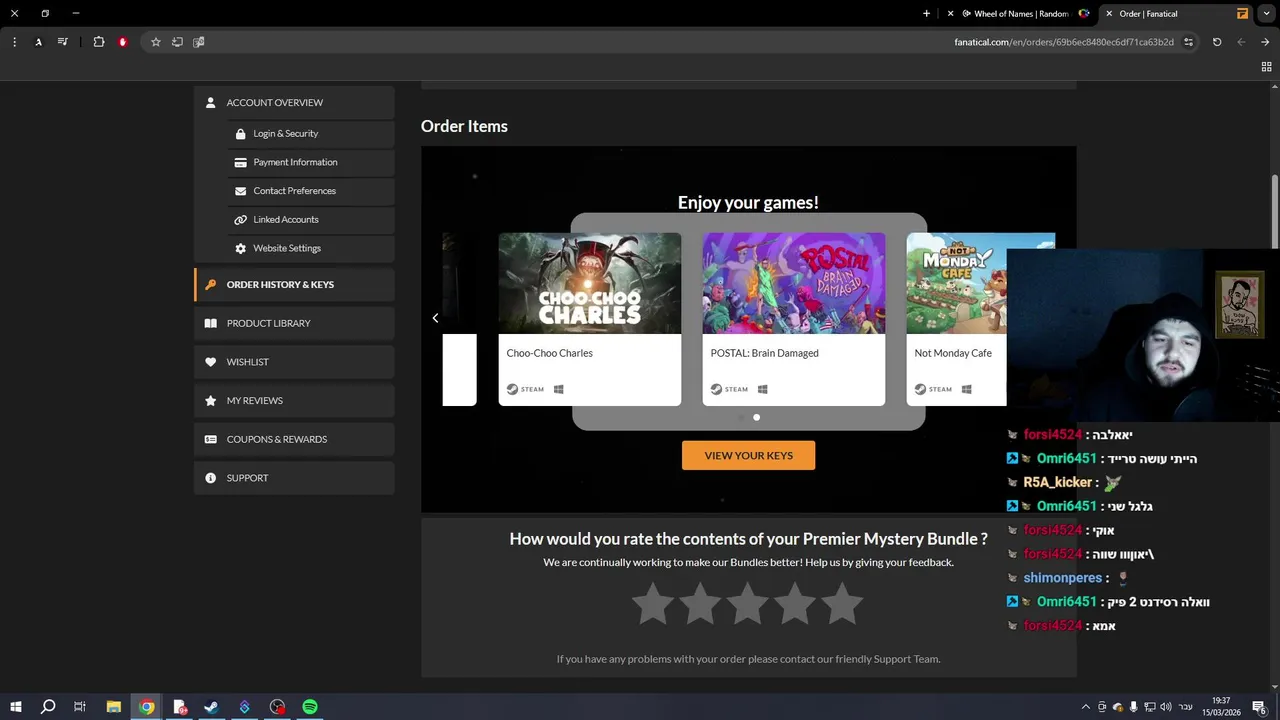
Task: Reload the Fanatical order page
Action: click(1217, 42)
